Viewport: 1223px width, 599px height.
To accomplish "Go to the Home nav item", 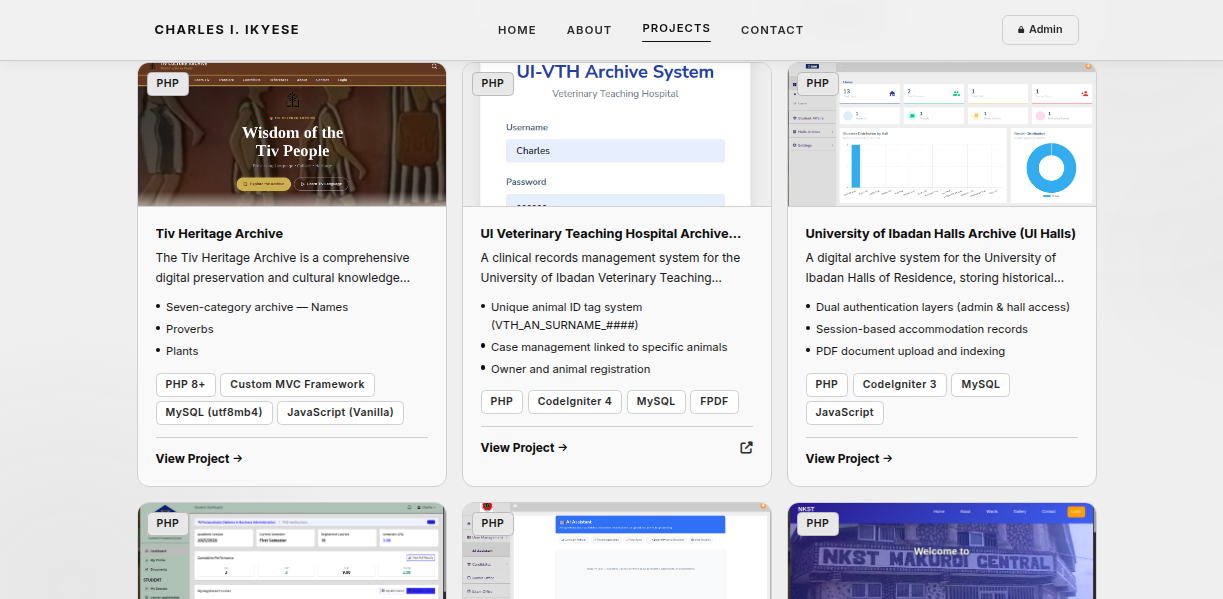I will point(517,30).
